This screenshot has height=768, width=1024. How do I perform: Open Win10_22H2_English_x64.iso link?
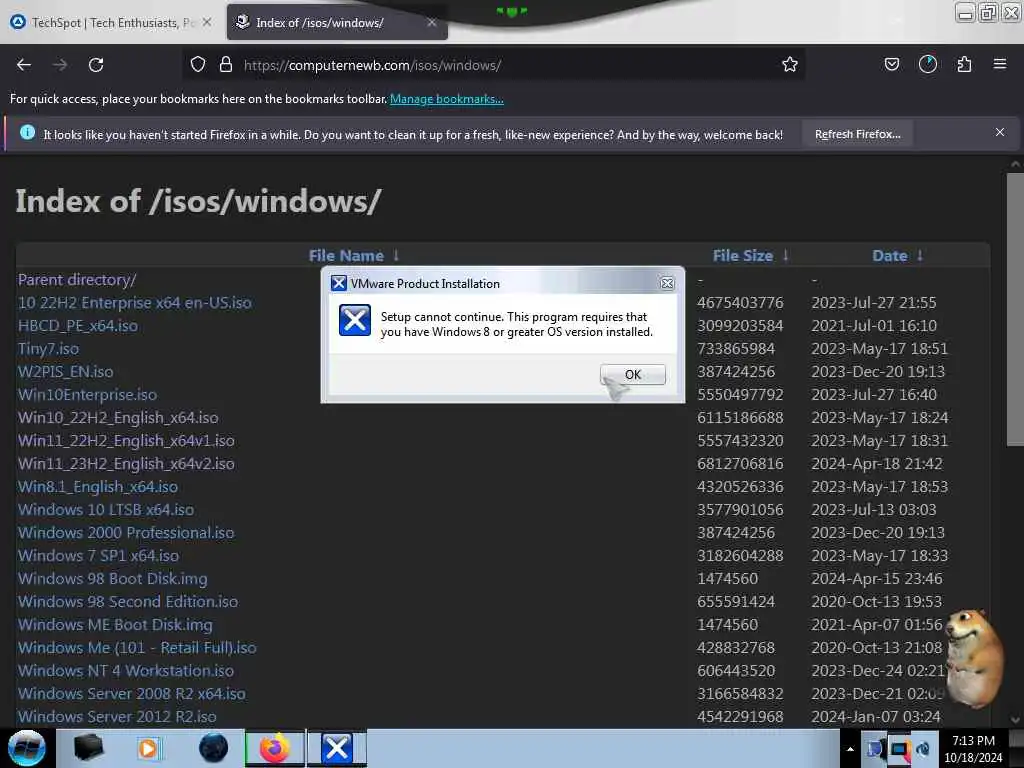coord(118,417)
